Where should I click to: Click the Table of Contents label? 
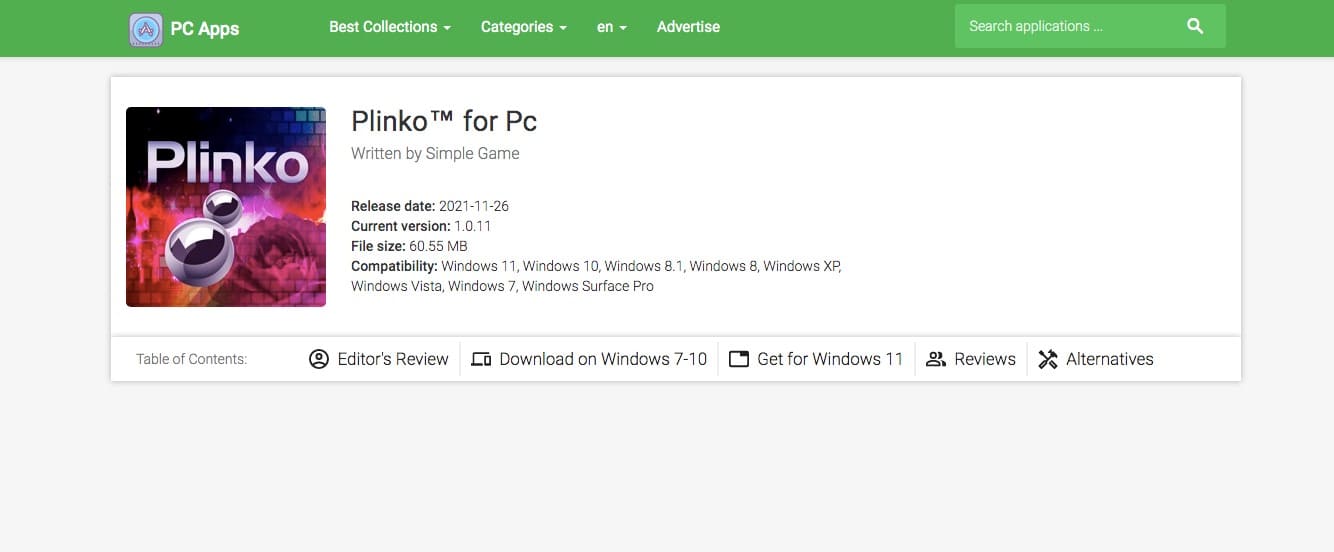point(192,359)
